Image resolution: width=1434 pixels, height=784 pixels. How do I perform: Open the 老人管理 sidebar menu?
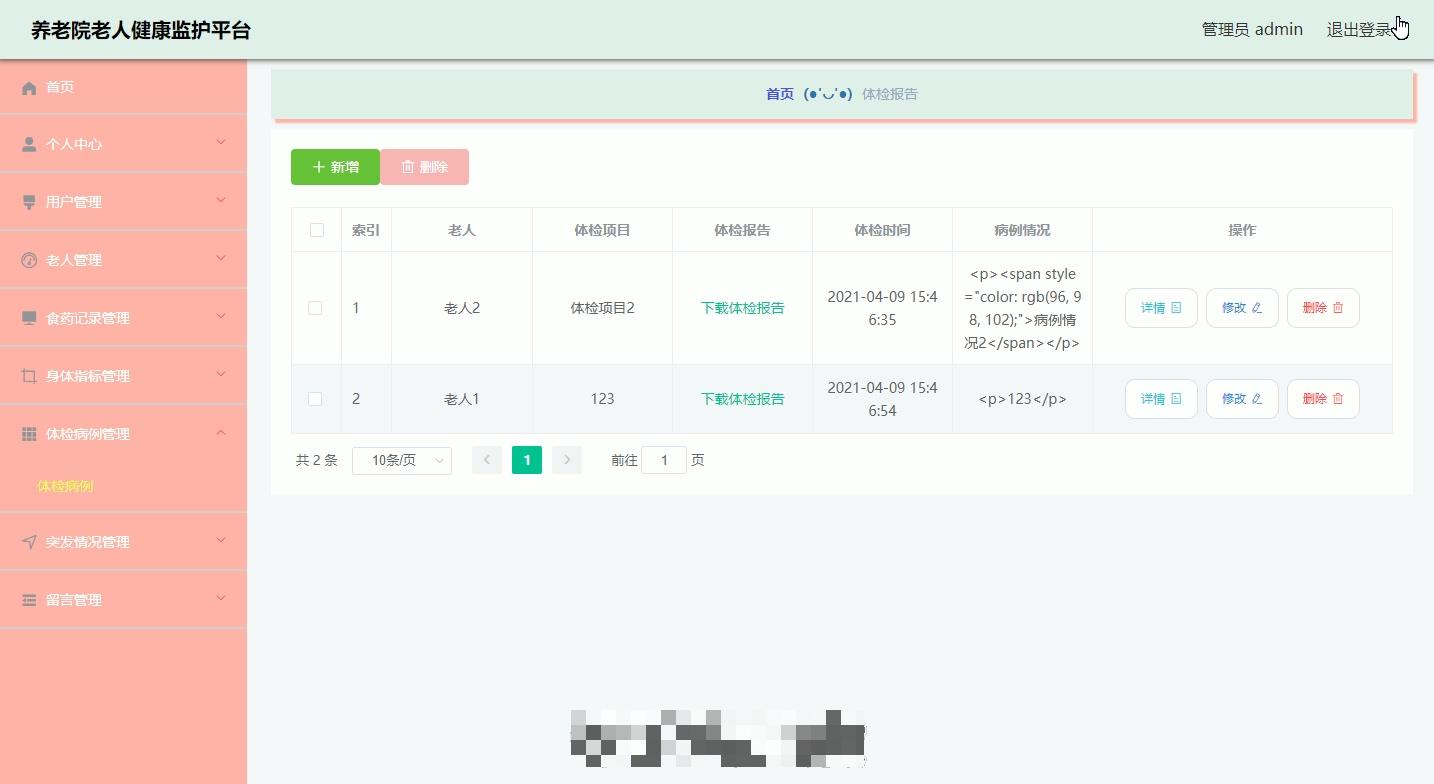pyautogui.click(x=123, y=260)
